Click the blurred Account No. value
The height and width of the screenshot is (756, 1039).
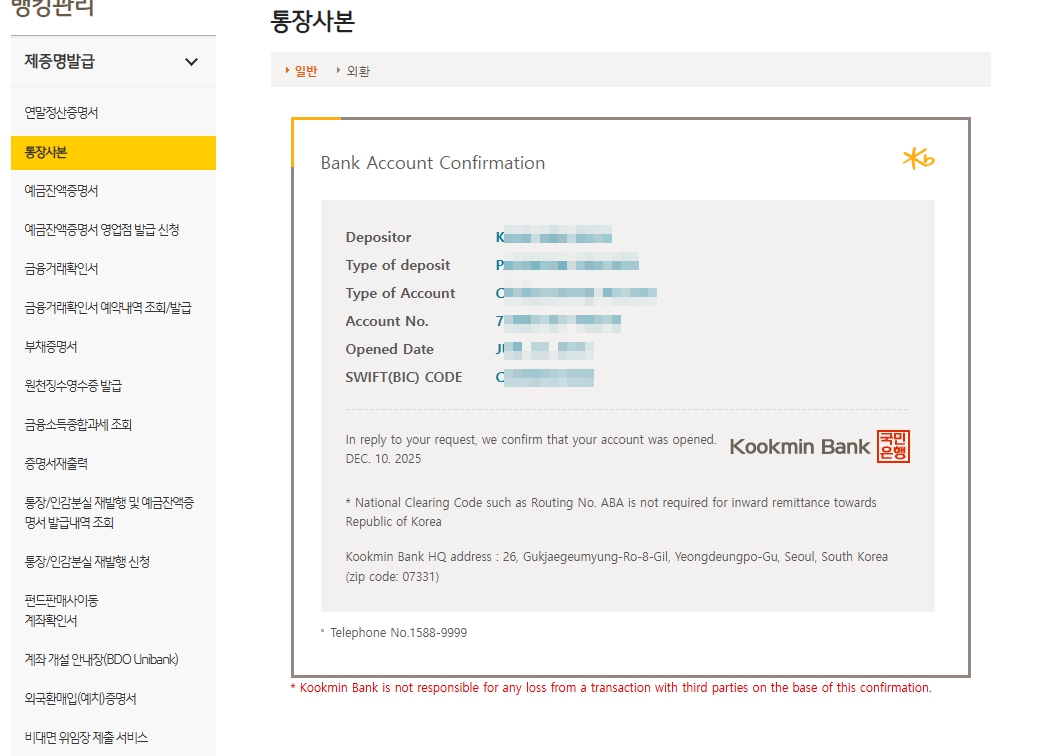point(558,321)
